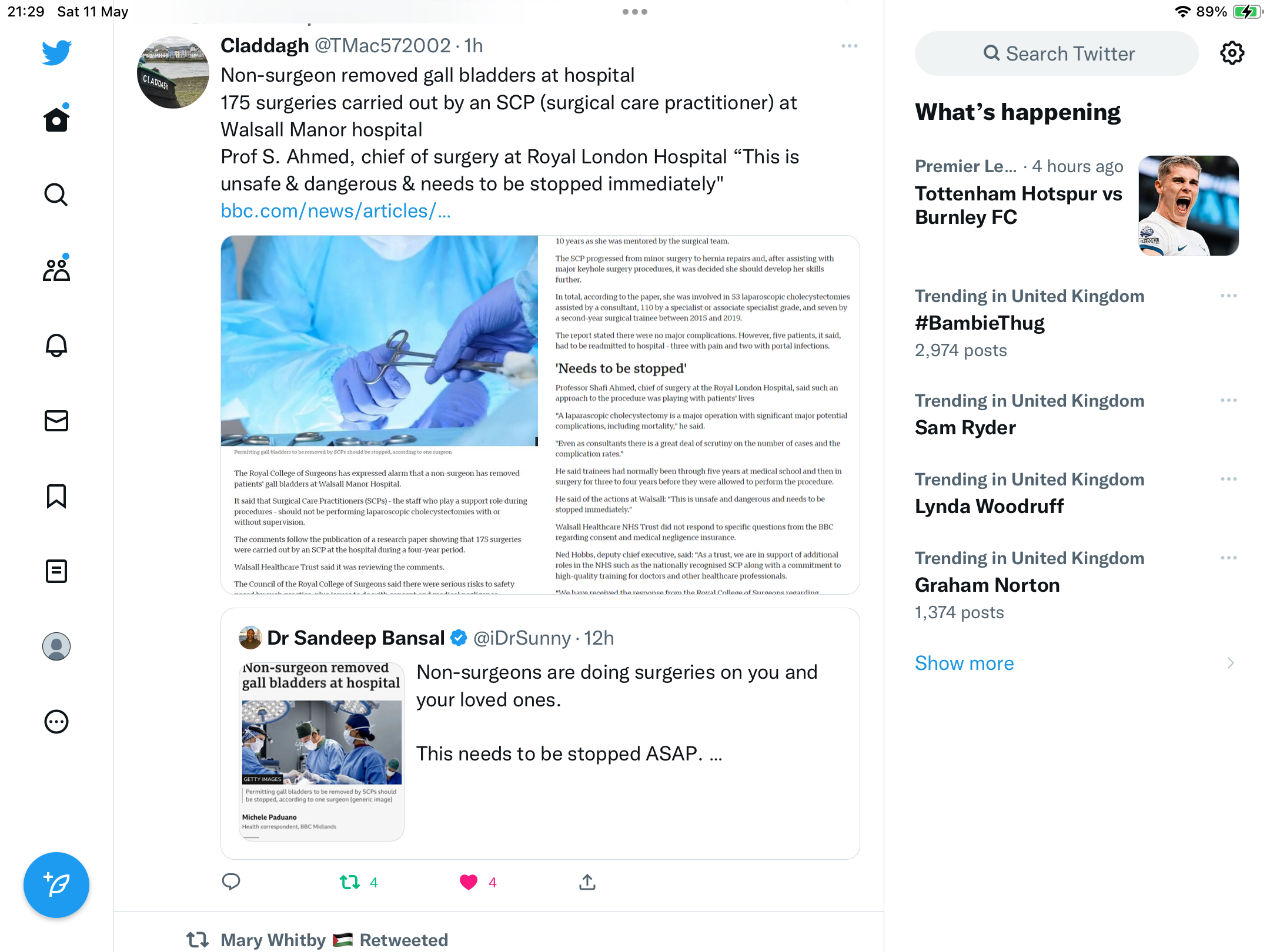This screenshot has width=1270, height=952.
Task: Expand trends with Show more
Action: [x=964, y=663]
